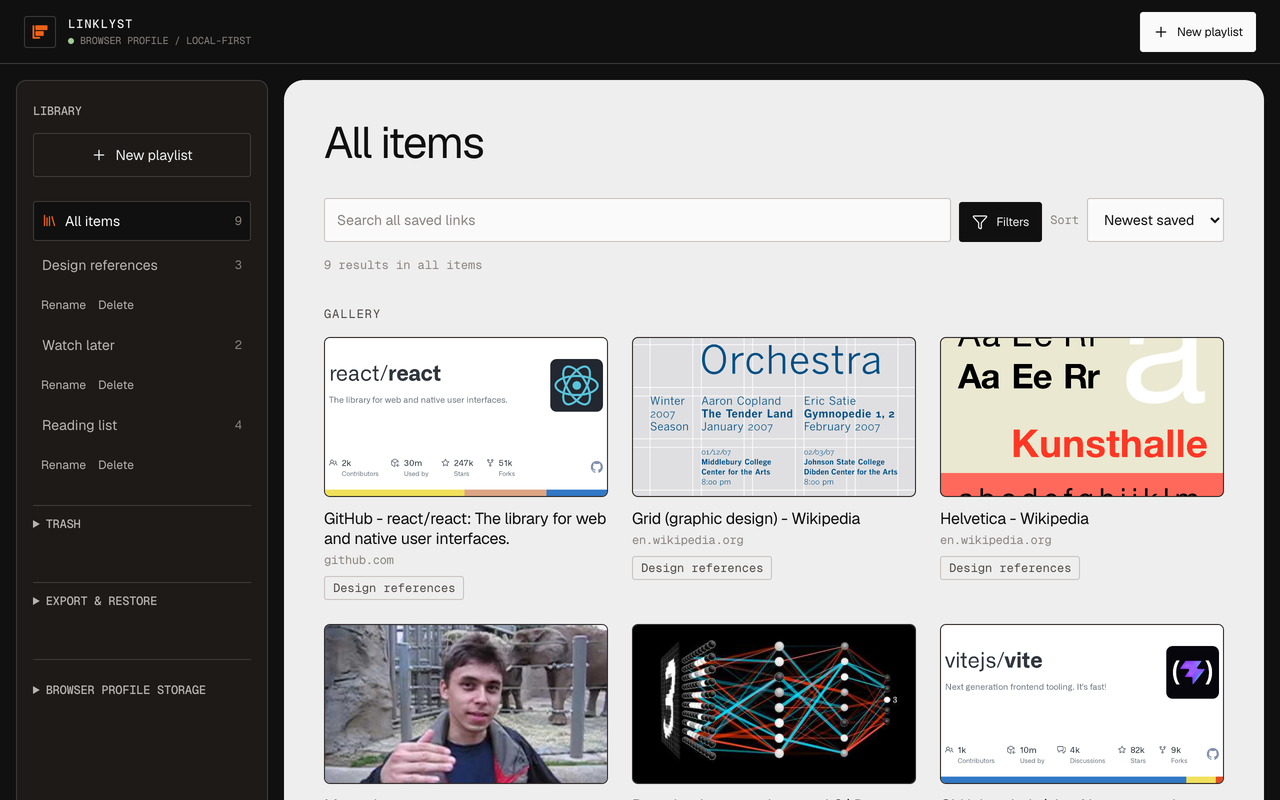1280x800 pixels.
Task: Expand the Browser Profile Storage section
Action: click(142, 690)
